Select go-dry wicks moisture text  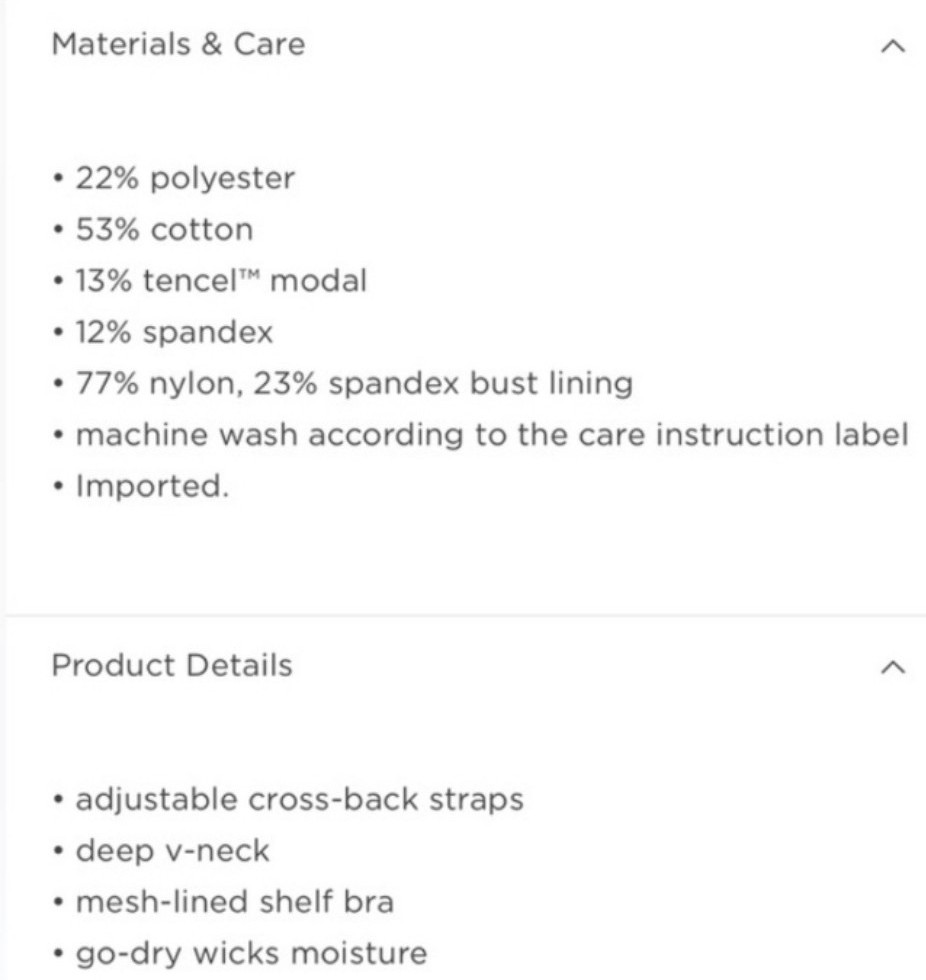click(x=251, y=954)
